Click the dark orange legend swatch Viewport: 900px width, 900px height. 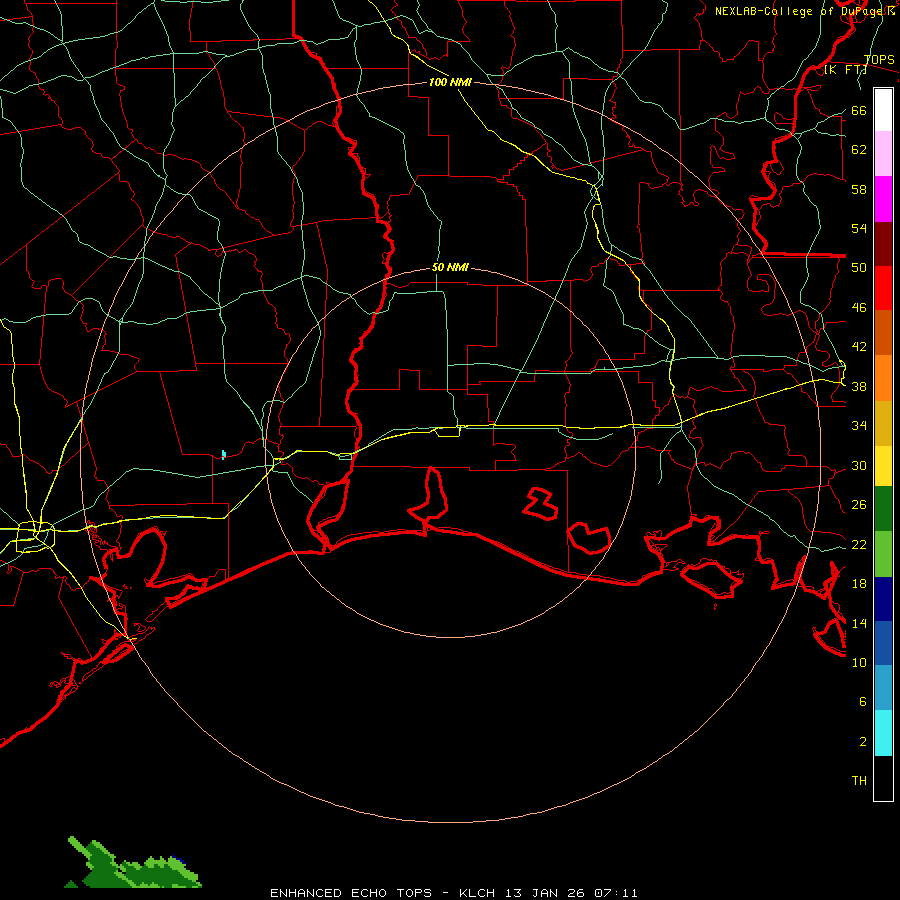click(x=883, y=332)
